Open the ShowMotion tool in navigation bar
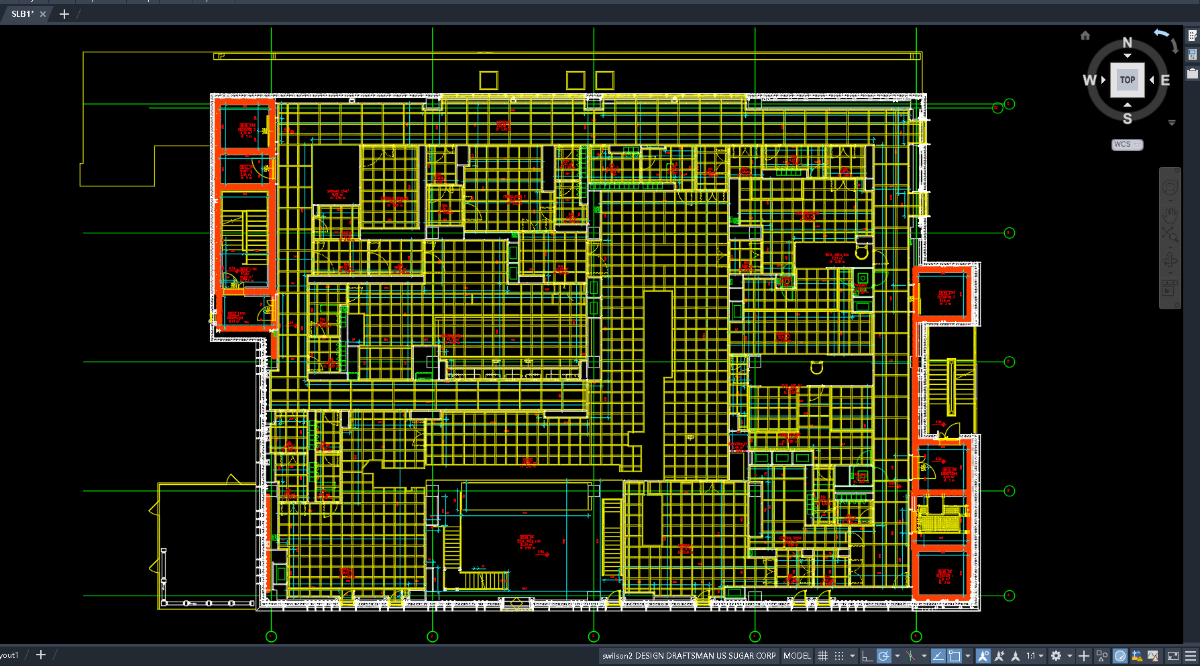1200x666 pixels. pos(1170,289)
